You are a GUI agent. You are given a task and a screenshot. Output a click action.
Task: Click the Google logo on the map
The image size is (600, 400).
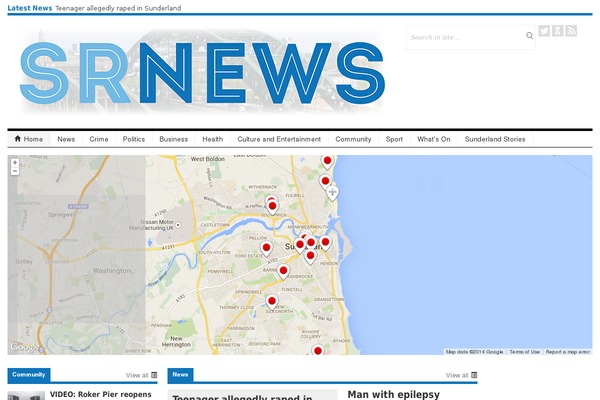pyautogui.click(x=24, y=348)
